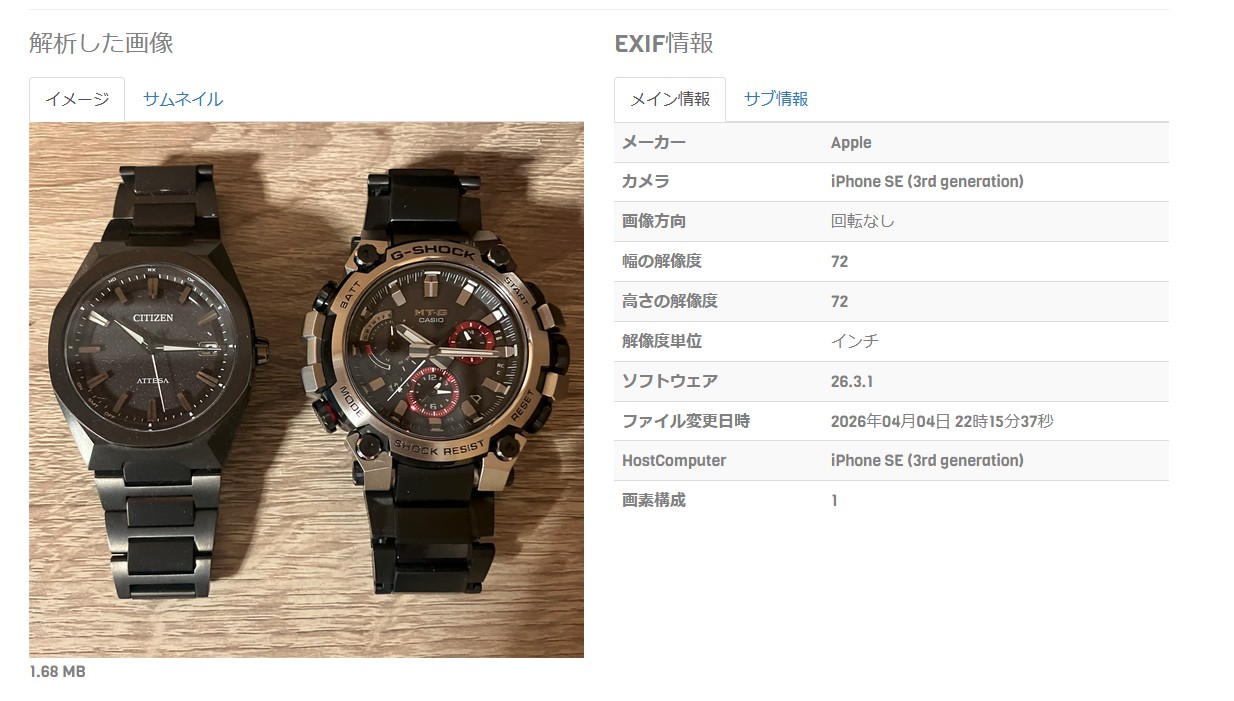Select the 回転なし value

coord(863,222)
